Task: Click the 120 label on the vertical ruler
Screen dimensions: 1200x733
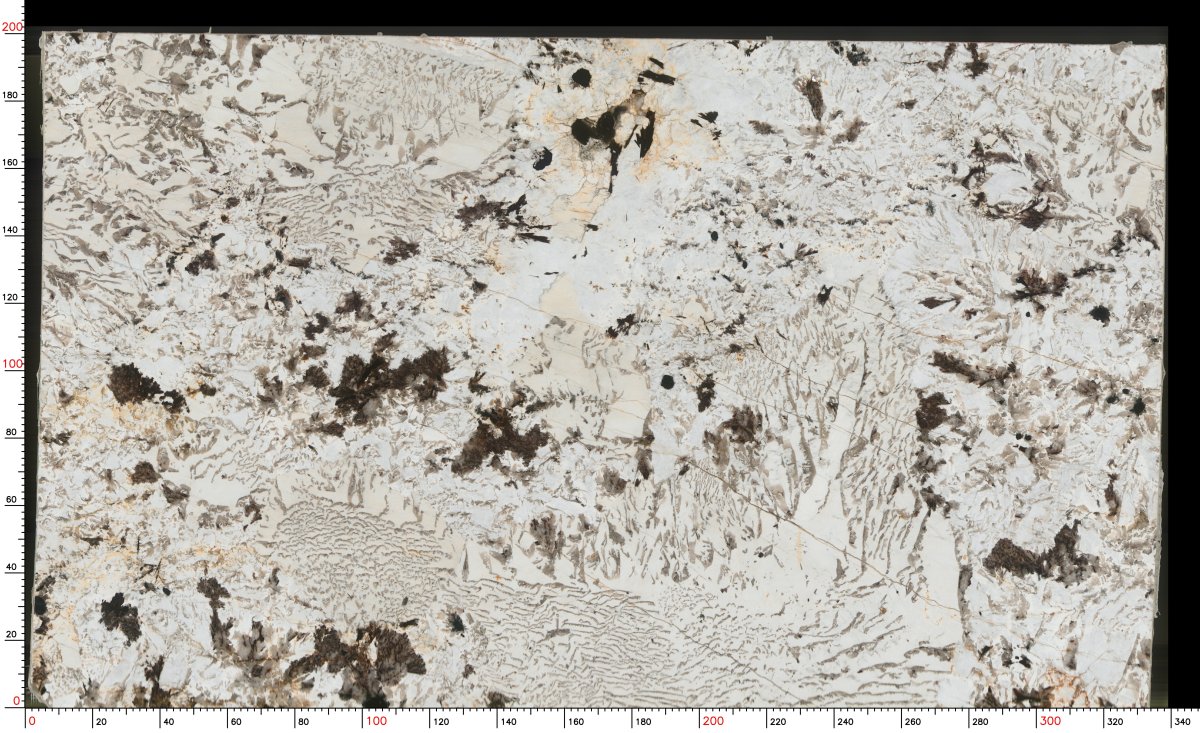Action: [x=11, y=298]
